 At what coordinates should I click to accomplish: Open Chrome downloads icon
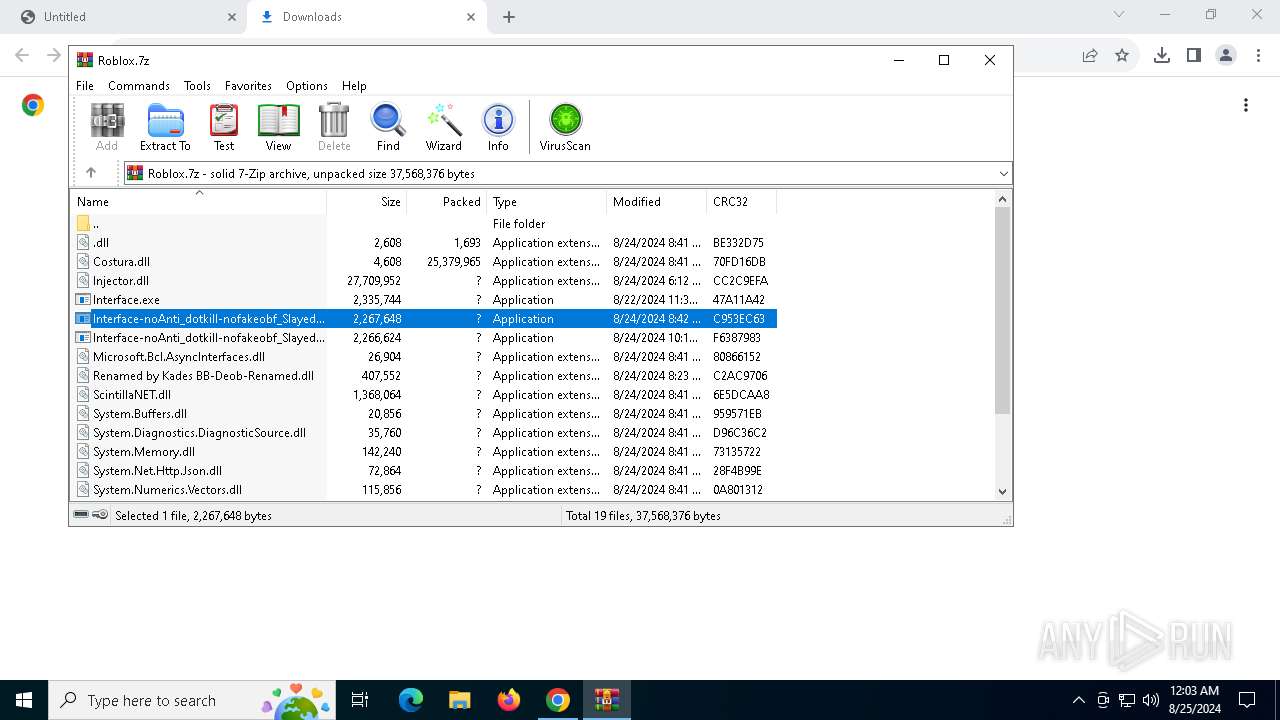coord(1161,55)
